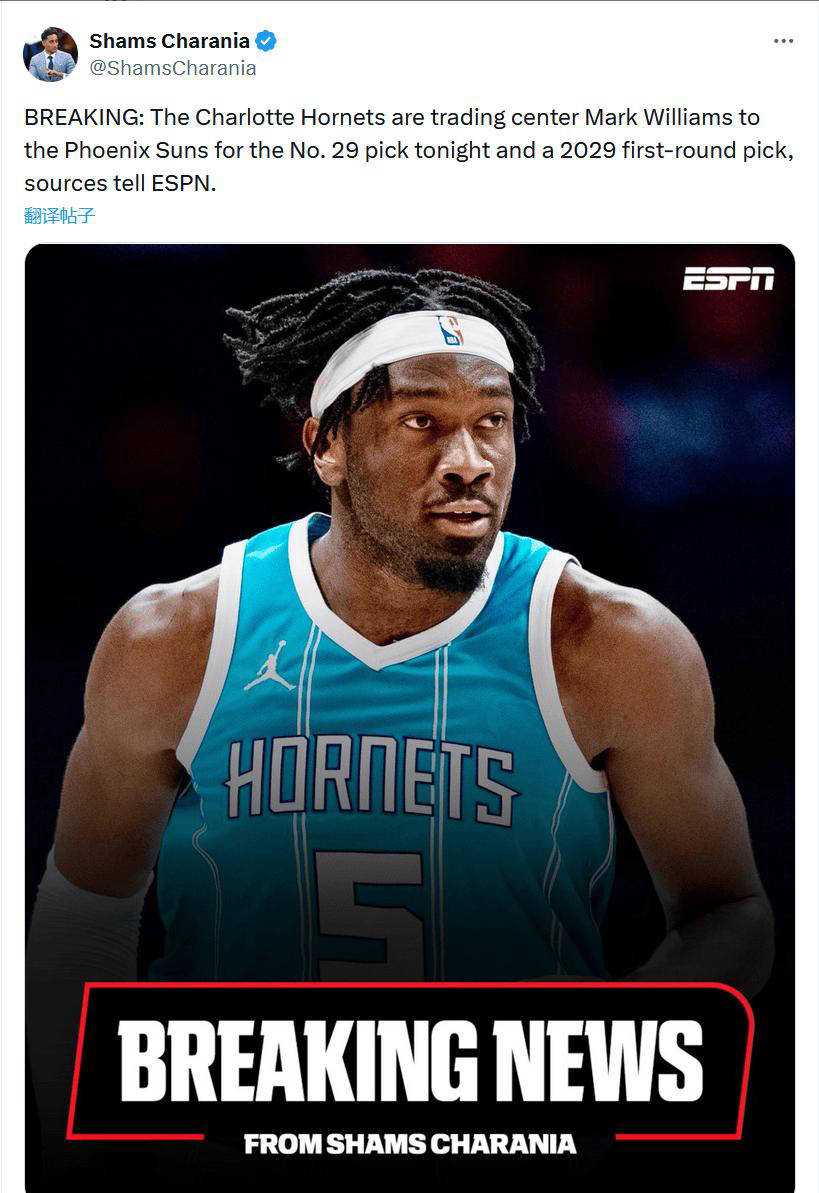Click the tweet text starting with BREAKING
The image size is (819, 1193).
pos(410,151)
